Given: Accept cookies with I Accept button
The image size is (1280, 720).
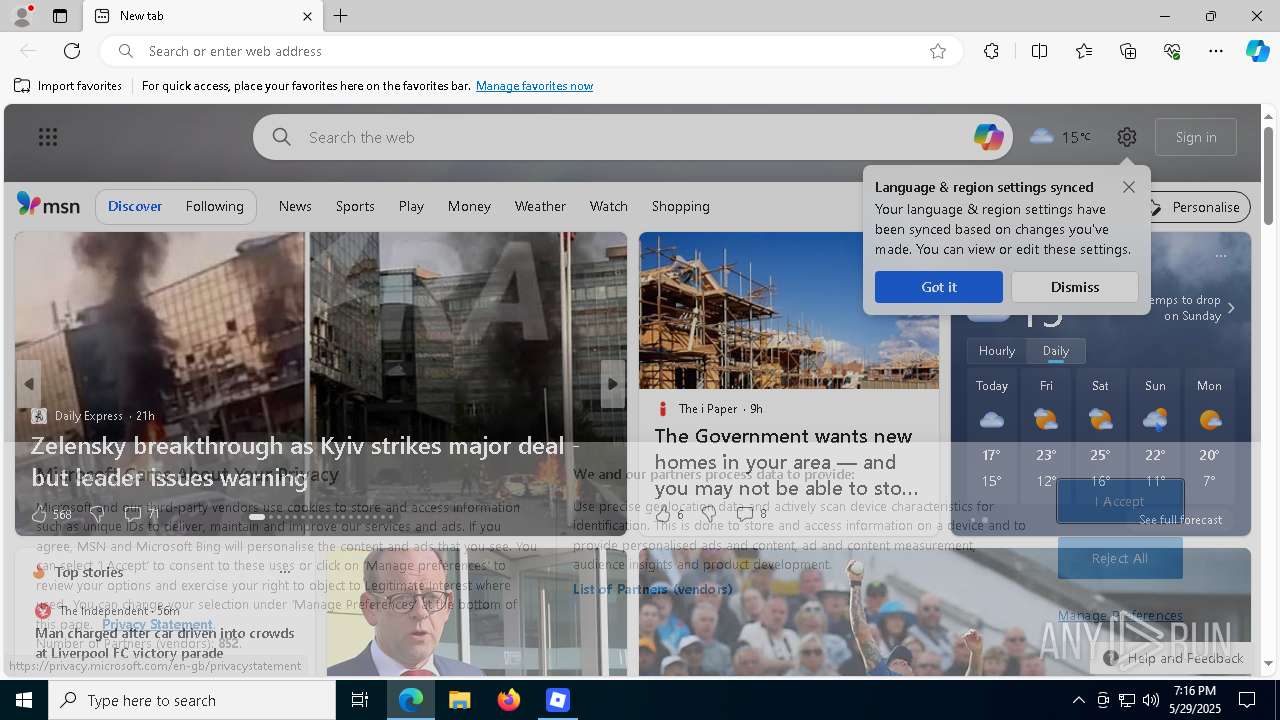Looking at the screenshot, I should pos(1120,501).
